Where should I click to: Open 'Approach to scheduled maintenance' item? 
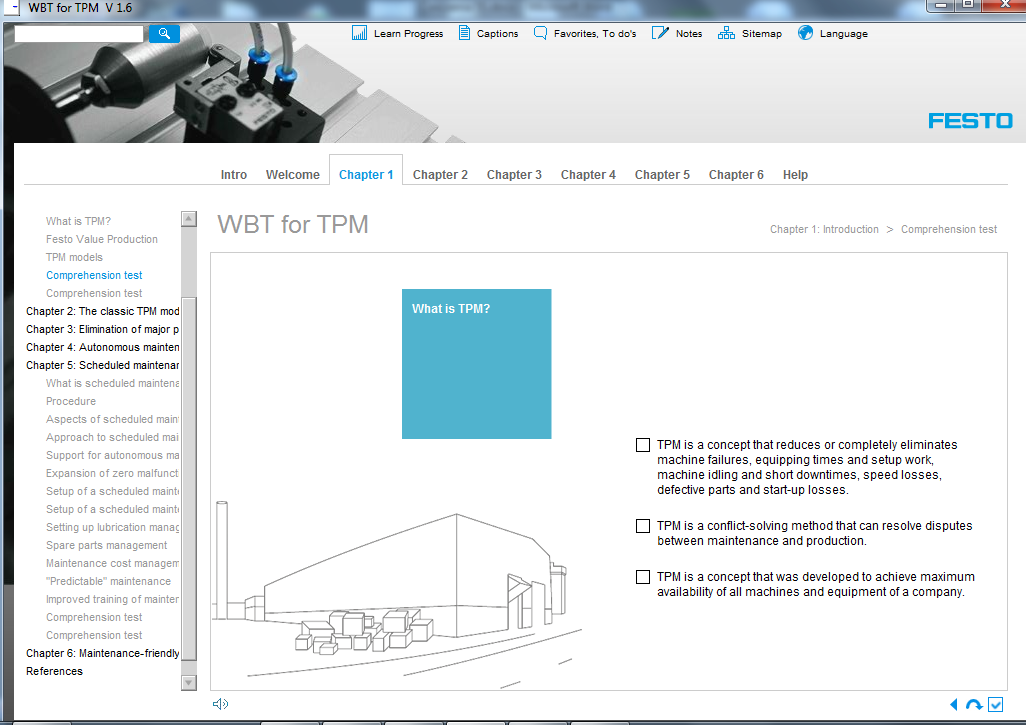pos(112,437)
